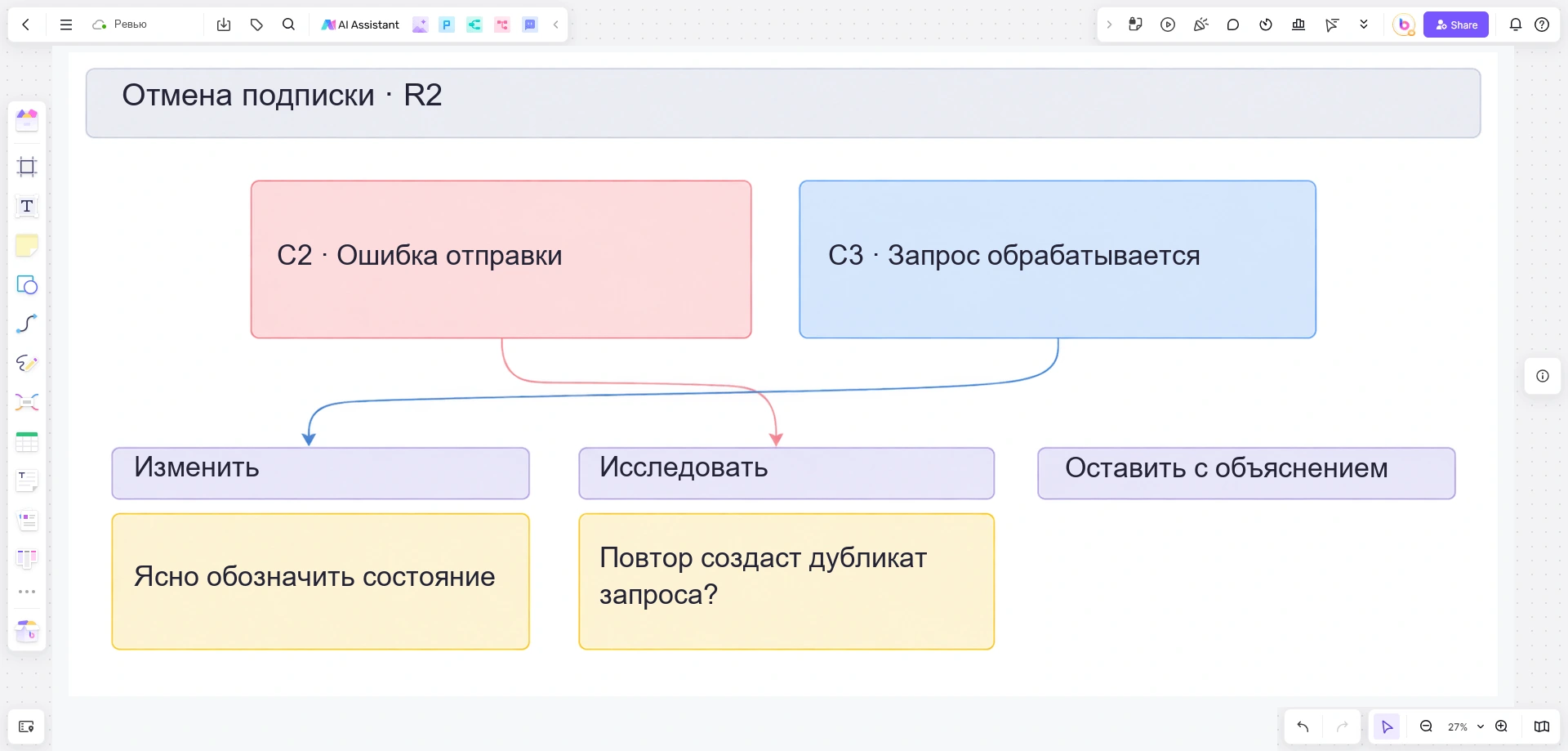Select the Table tool
This screenshot has height=751, width=1568.
(x=27, y=441)
